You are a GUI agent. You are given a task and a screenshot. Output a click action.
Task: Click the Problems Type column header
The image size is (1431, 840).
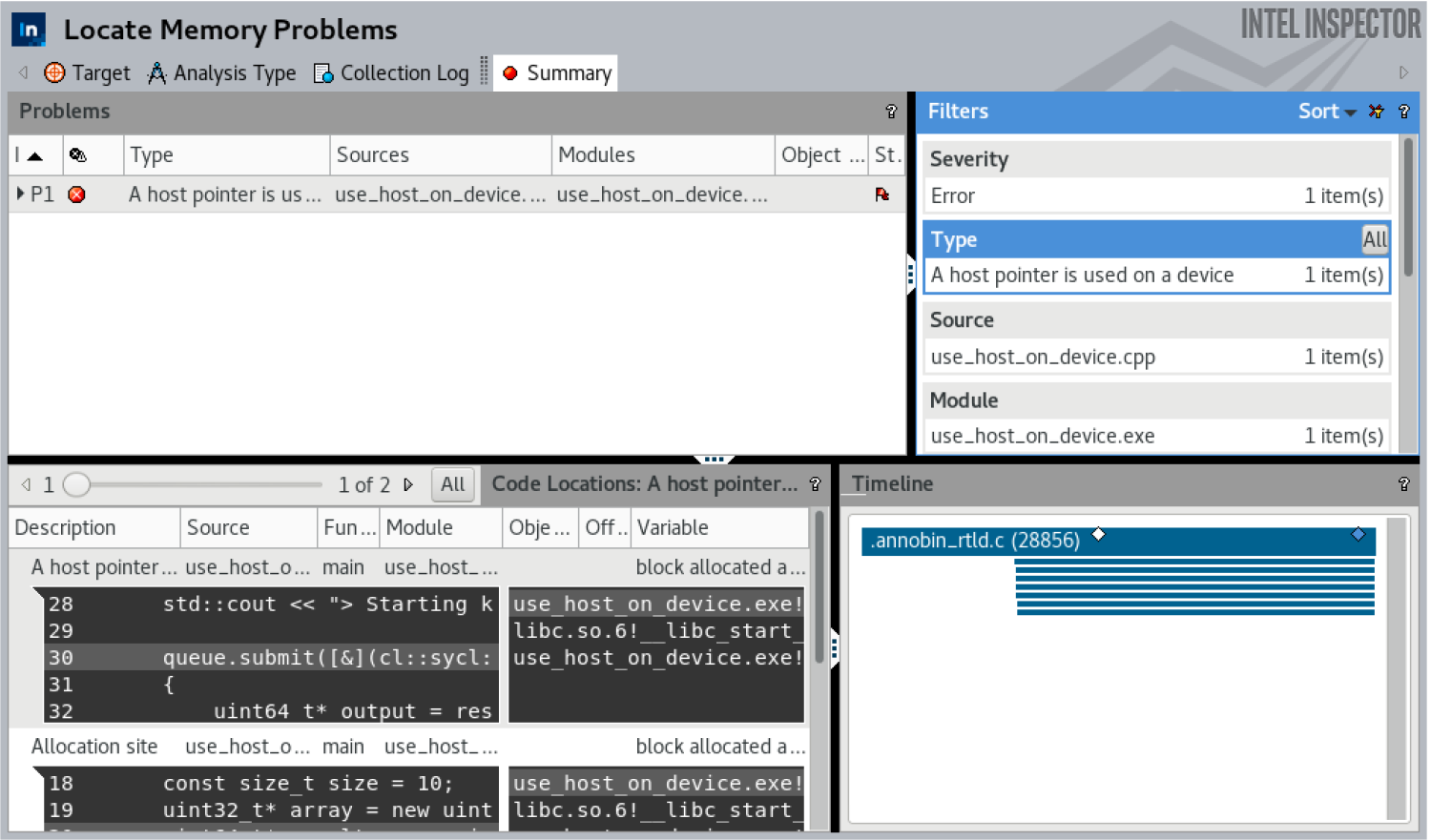(226, 154)
